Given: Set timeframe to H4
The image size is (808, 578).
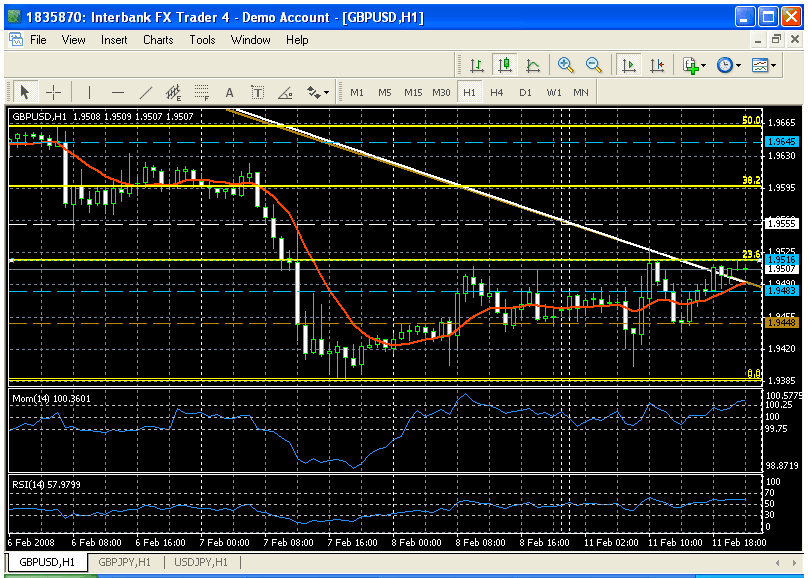Looking at the screenshot, I should [497, 92].
